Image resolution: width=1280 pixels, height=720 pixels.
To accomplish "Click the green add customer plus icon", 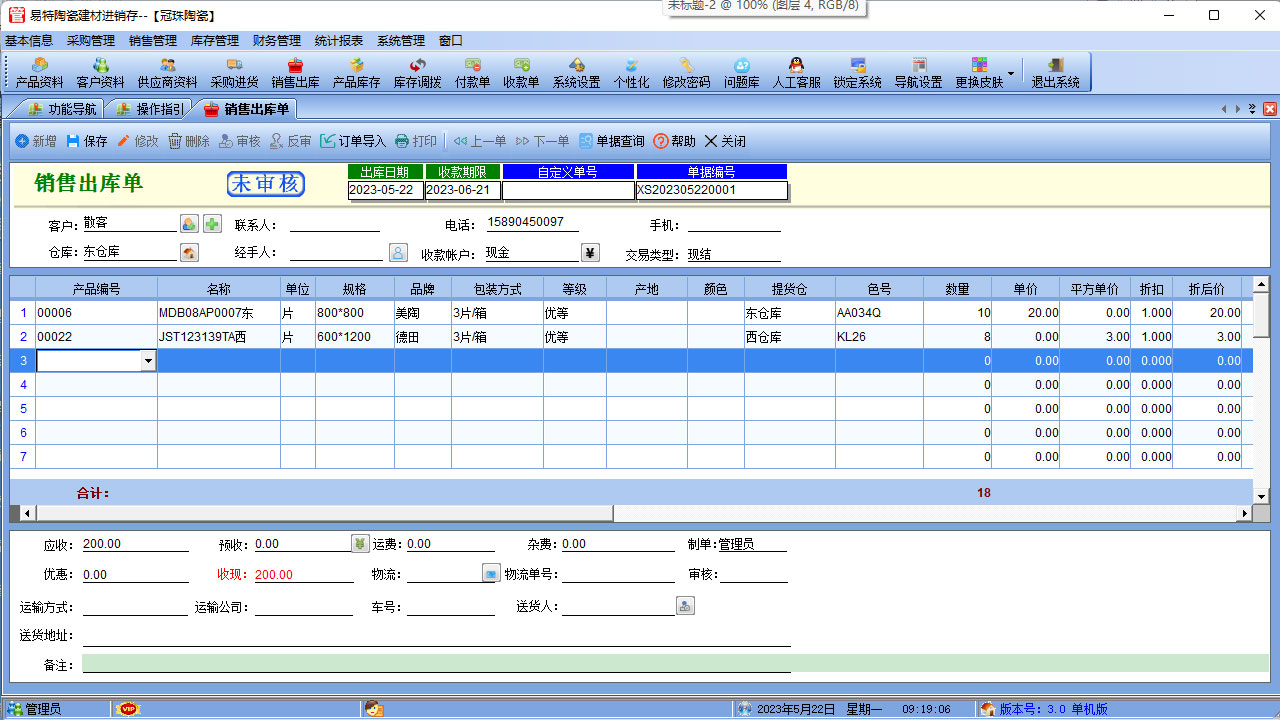I will click(x=213, y=224).
